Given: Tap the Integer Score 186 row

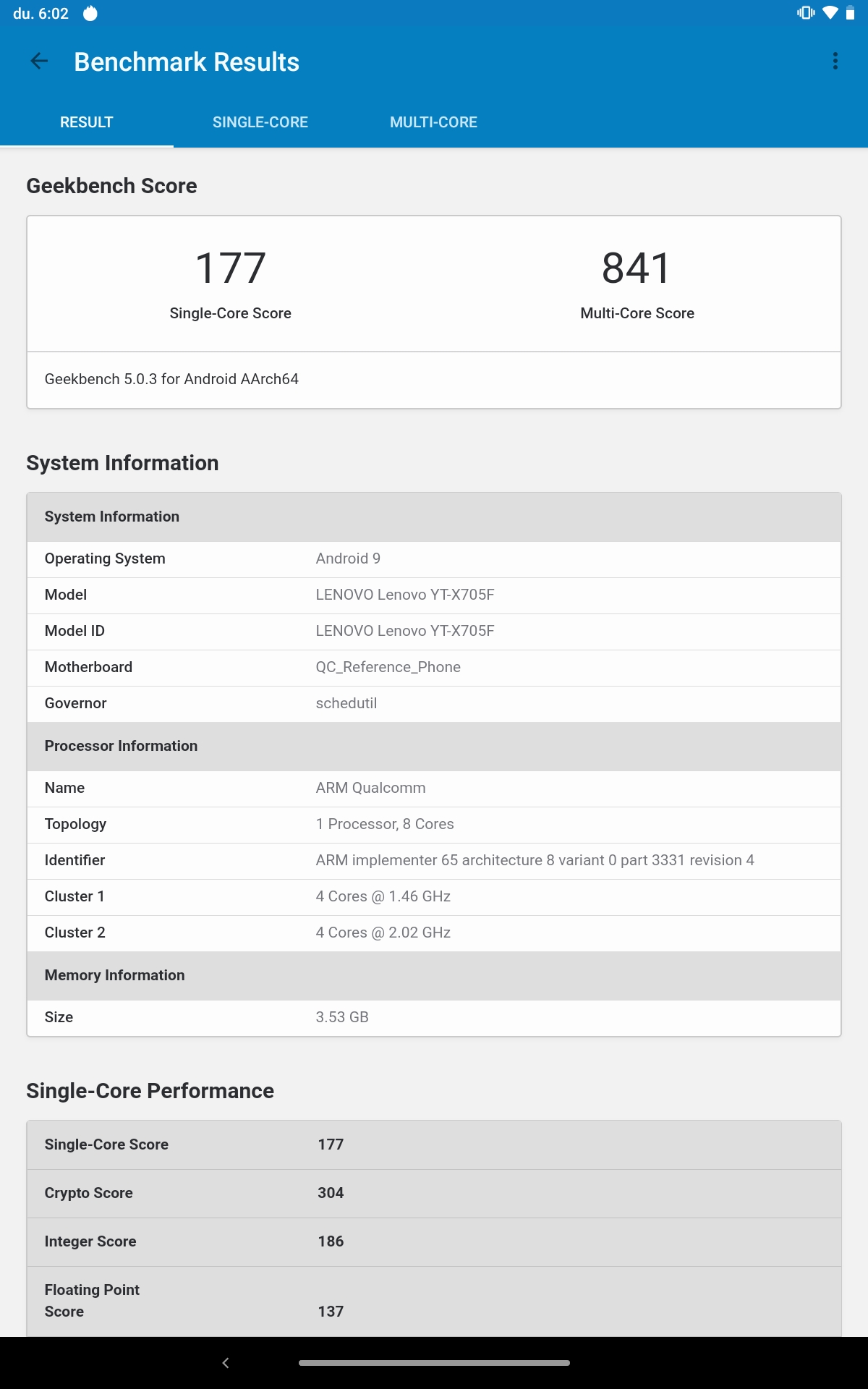Looking at the screenshot, I should pos(434,1241).
